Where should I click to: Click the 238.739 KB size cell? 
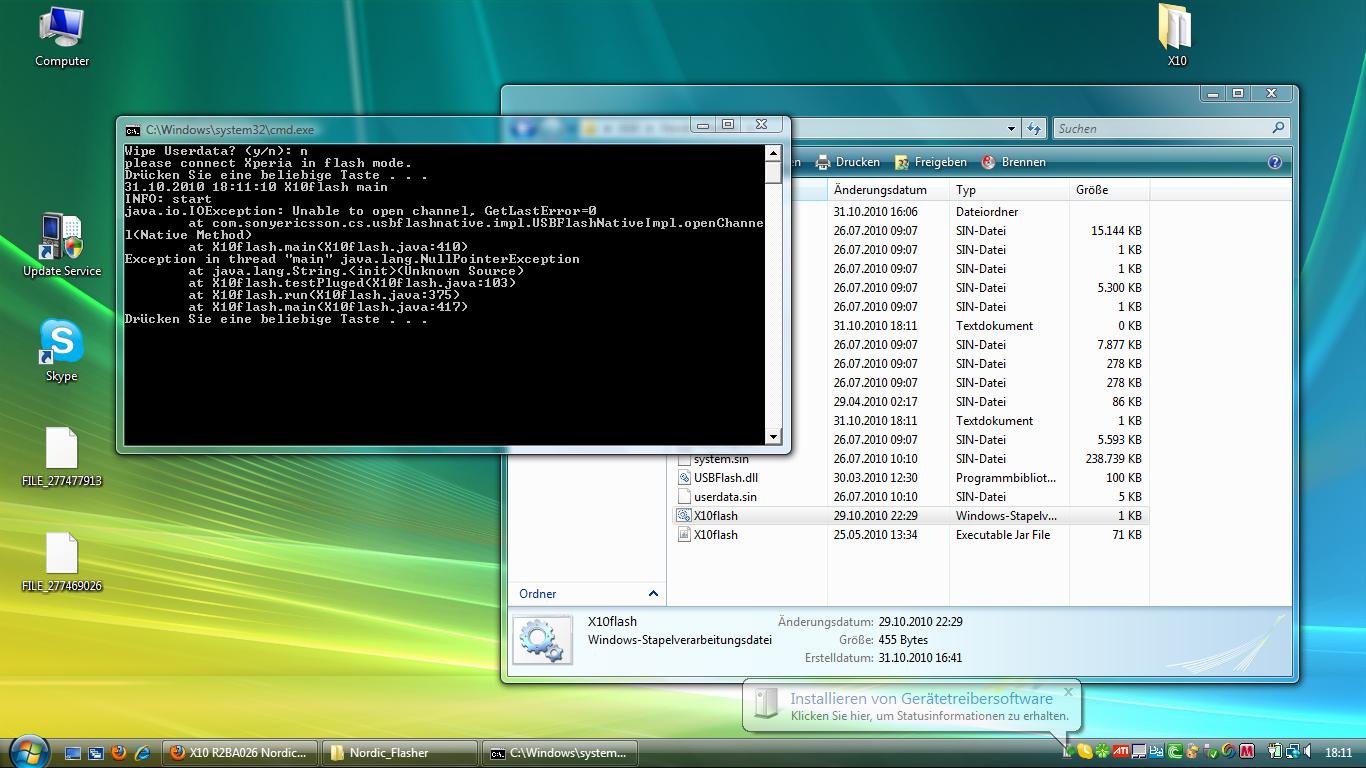point(1112,459)
